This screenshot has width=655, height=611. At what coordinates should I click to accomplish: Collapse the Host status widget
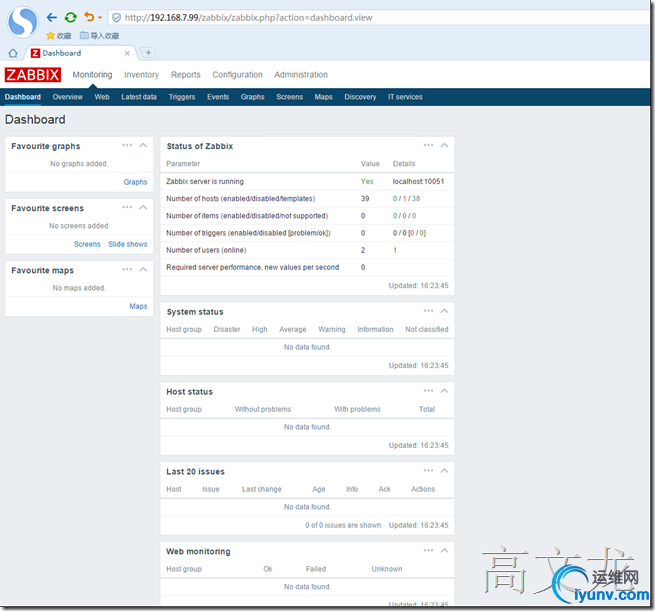pos(444,390)
